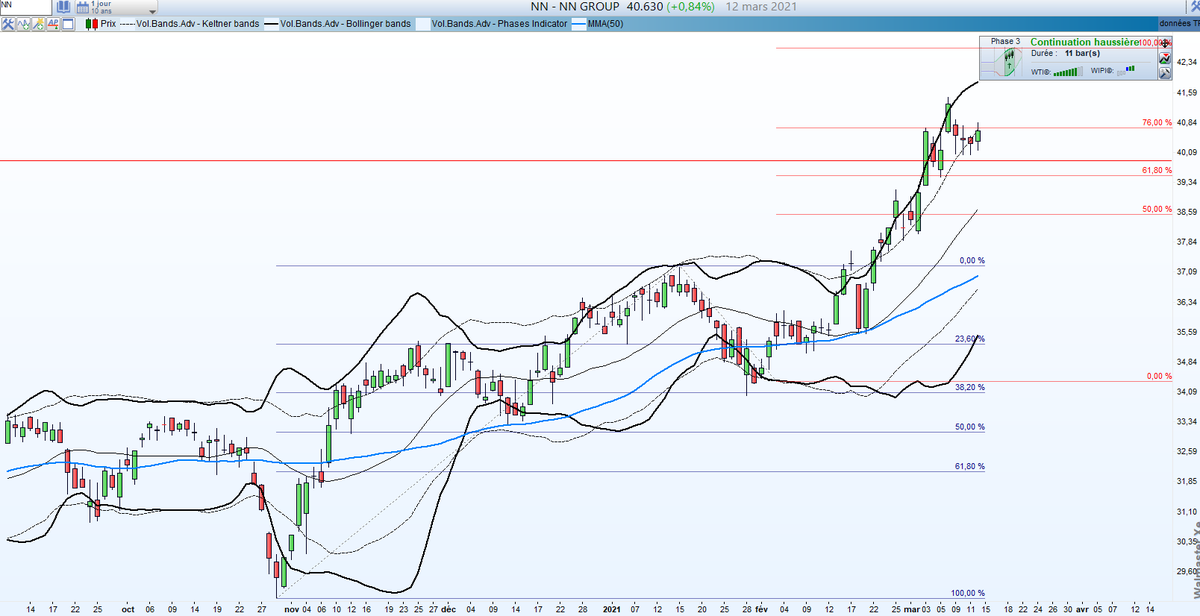1200x616 pixels.
Task: Click the WIPI bar gauge
Action: [x=1125, y=70]
